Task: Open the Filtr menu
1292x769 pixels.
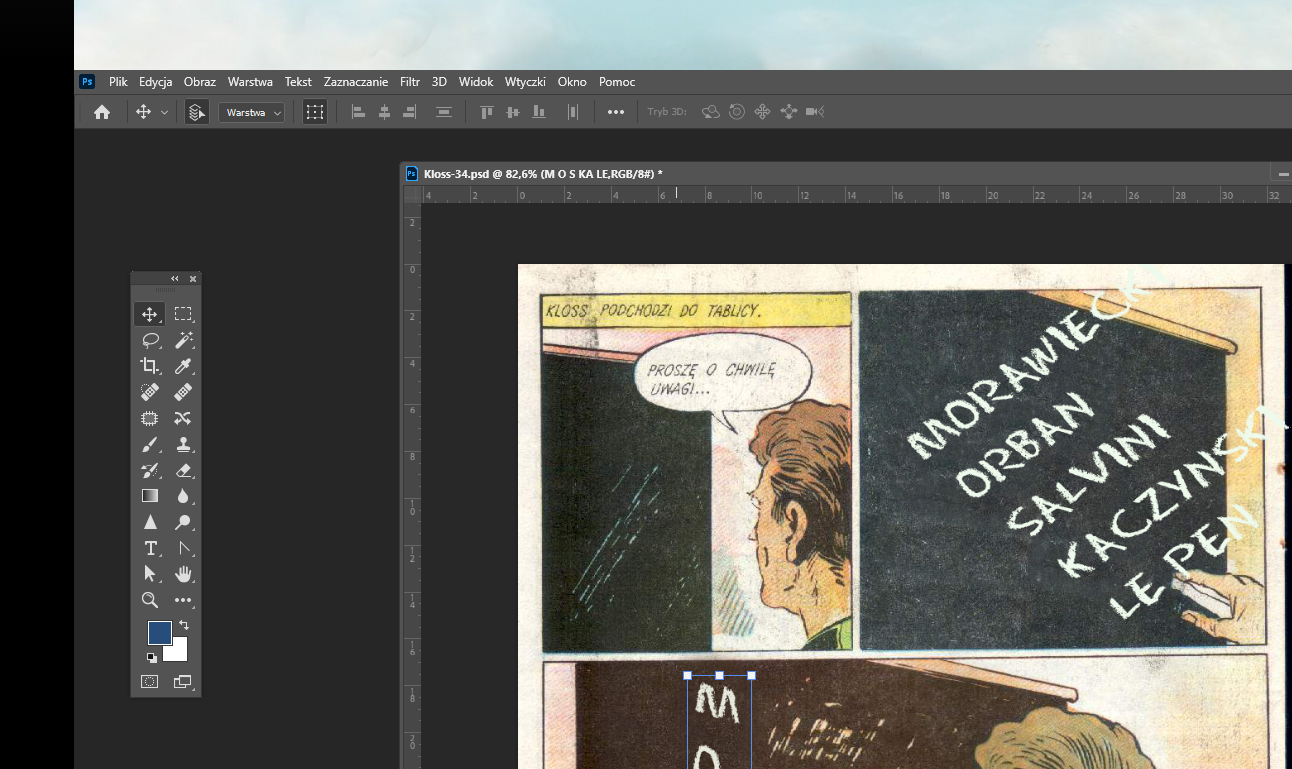Action: pos(410,82)
